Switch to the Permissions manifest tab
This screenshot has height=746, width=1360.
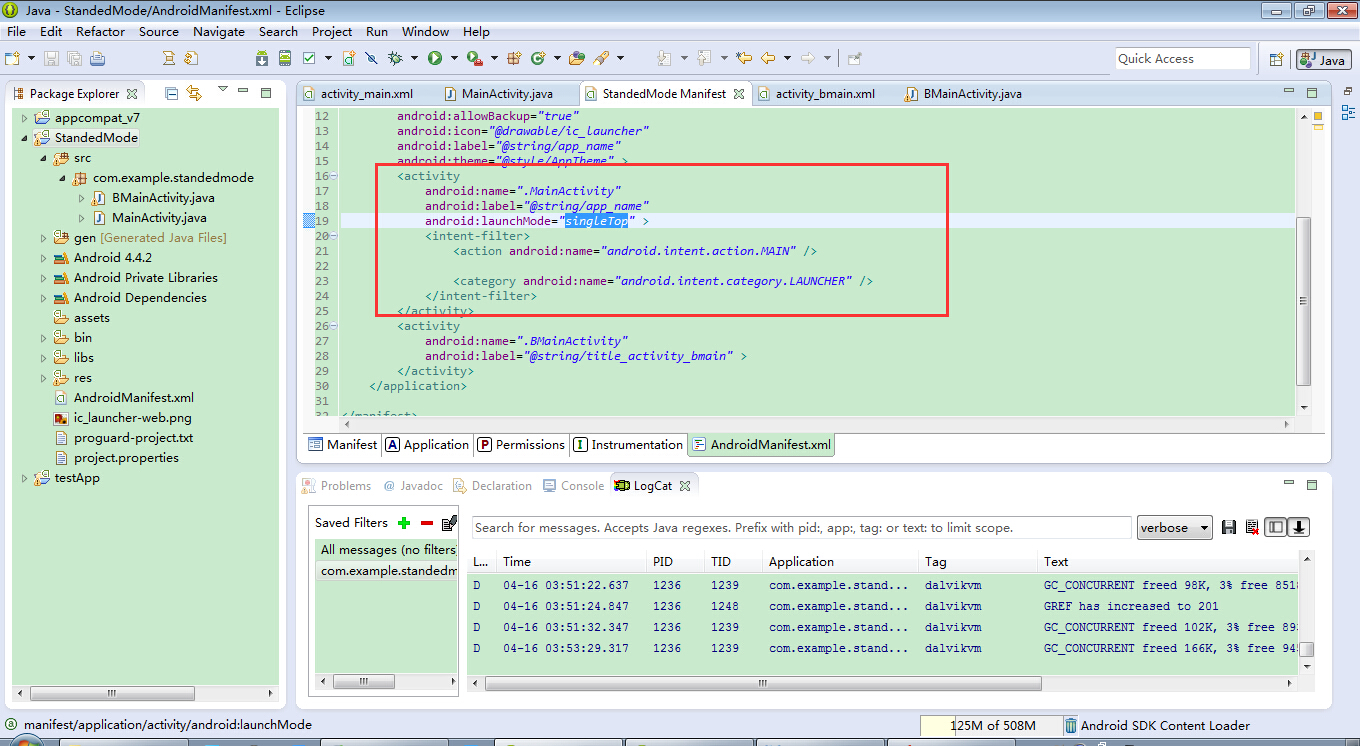click(521, 445)
